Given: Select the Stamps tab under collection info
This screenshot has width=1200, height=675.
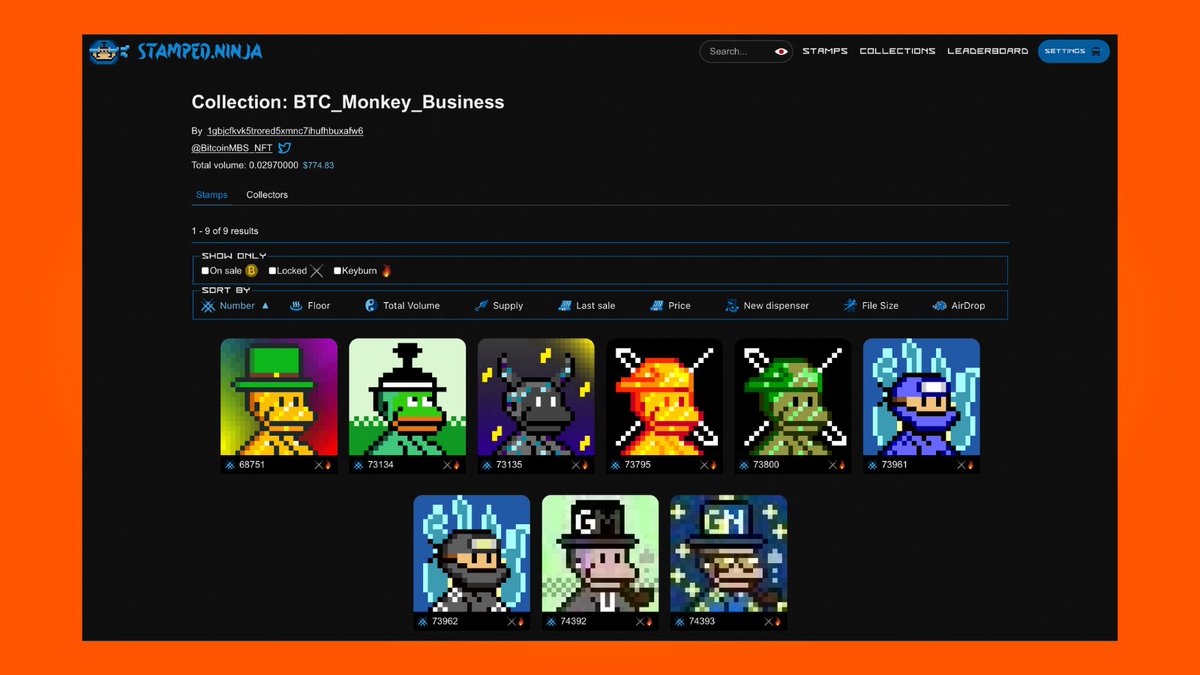Looking at the screenshot, I should pos(212,195).
